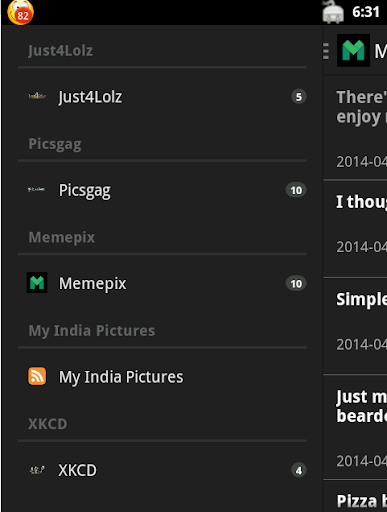The width and height of the screenshot is (387, 512).
Task: Open the My India Pictures feed
Action: (162, 377)
